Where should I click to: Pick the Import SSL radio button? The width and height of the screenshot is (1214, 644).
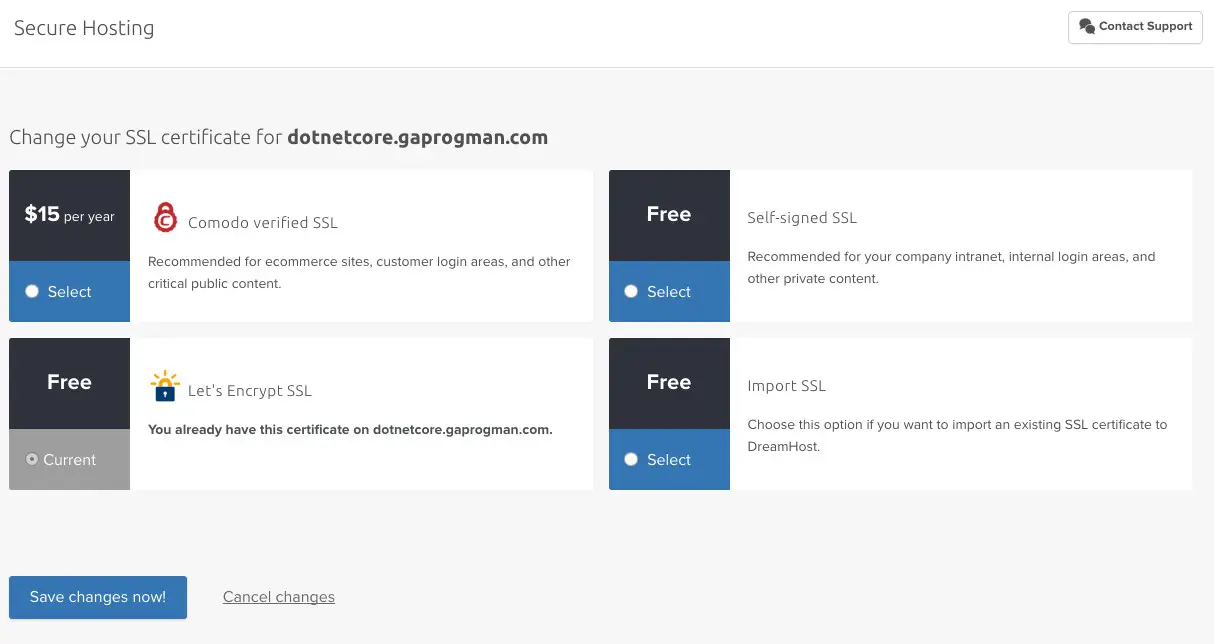click(x=631, y=459)
